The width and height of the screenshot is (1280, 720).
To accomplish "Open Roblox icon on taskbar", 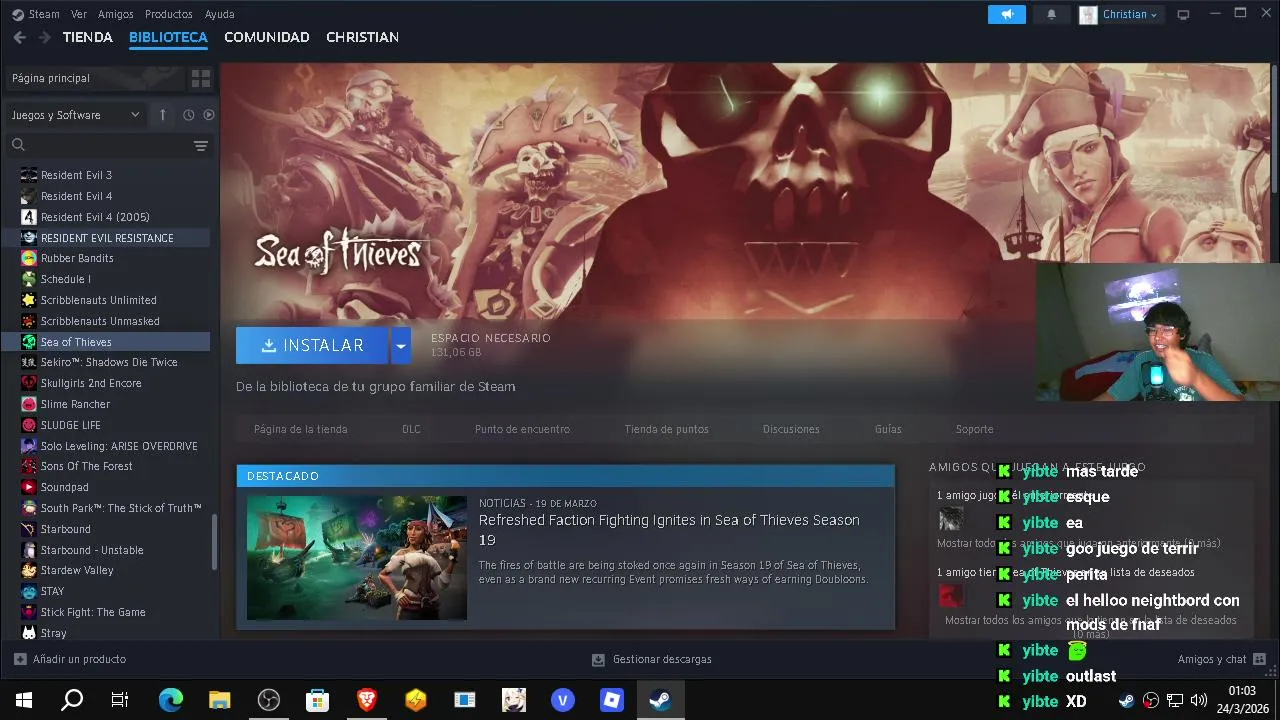I will pos(612,700).
